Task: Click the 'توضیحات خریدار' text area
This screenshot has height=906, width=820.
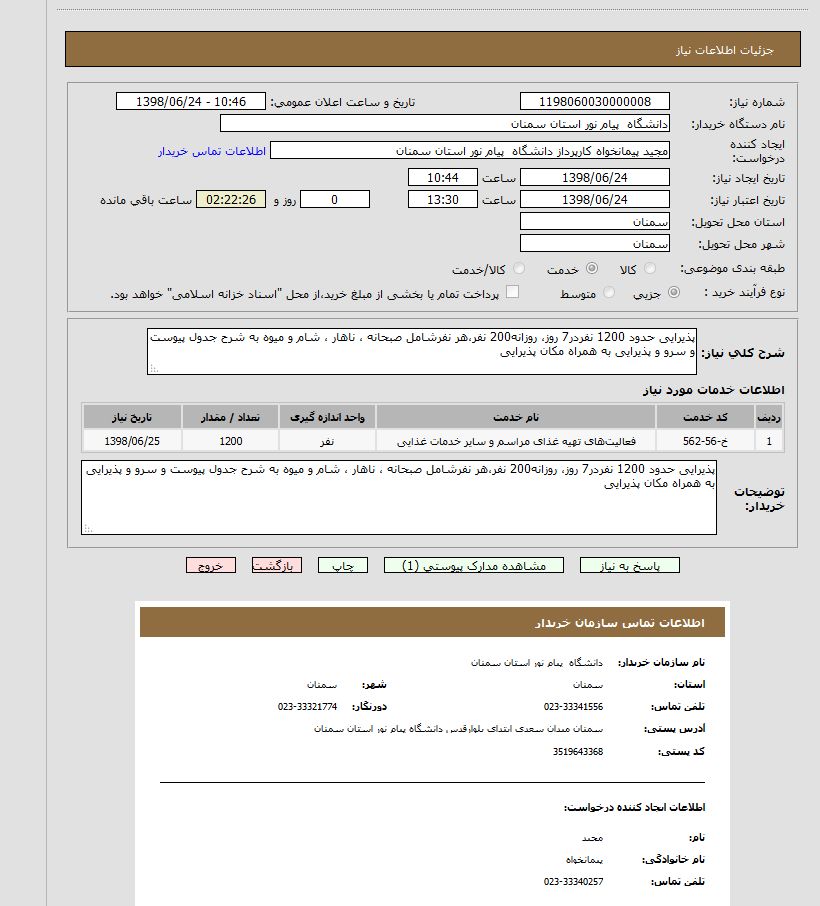Action: pyautogui.click(x=398, y=497)
